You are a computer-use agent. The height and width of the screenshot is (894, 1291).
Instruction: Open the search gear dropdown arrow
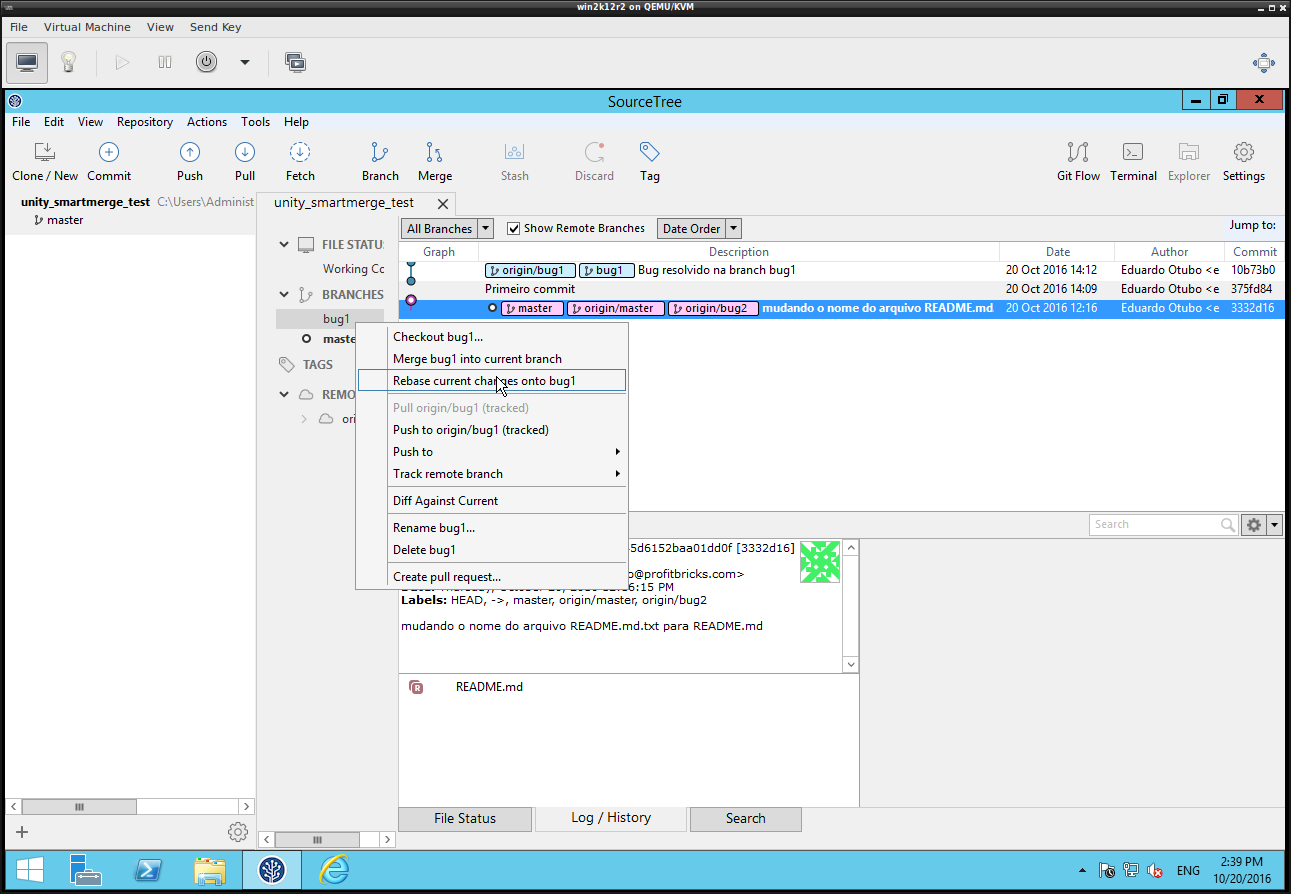click(1274, 525)
